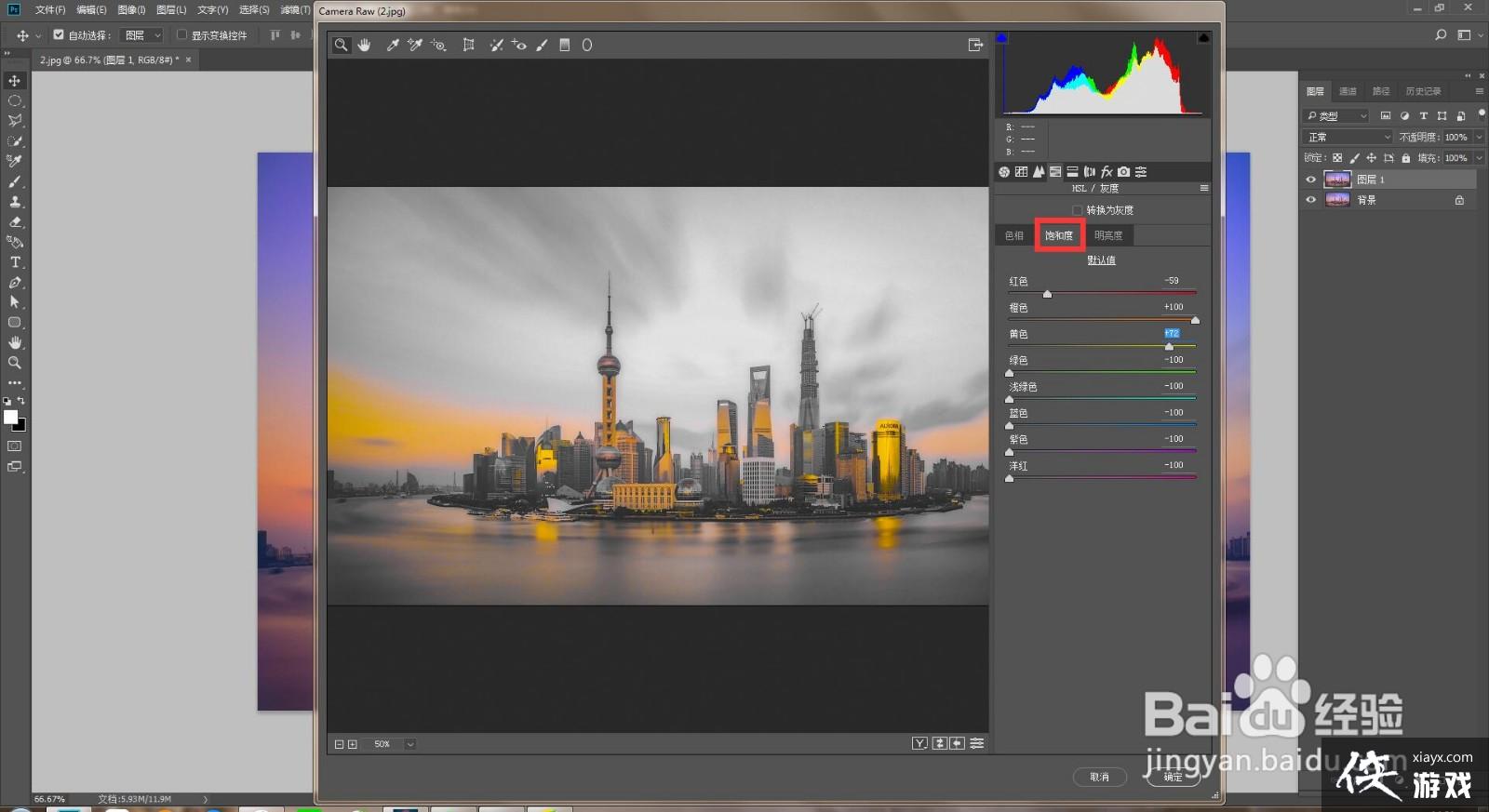The image size is (1489, 812).
Task: Uncheck the 自动选择 checkbox
Action: (59, 35)
